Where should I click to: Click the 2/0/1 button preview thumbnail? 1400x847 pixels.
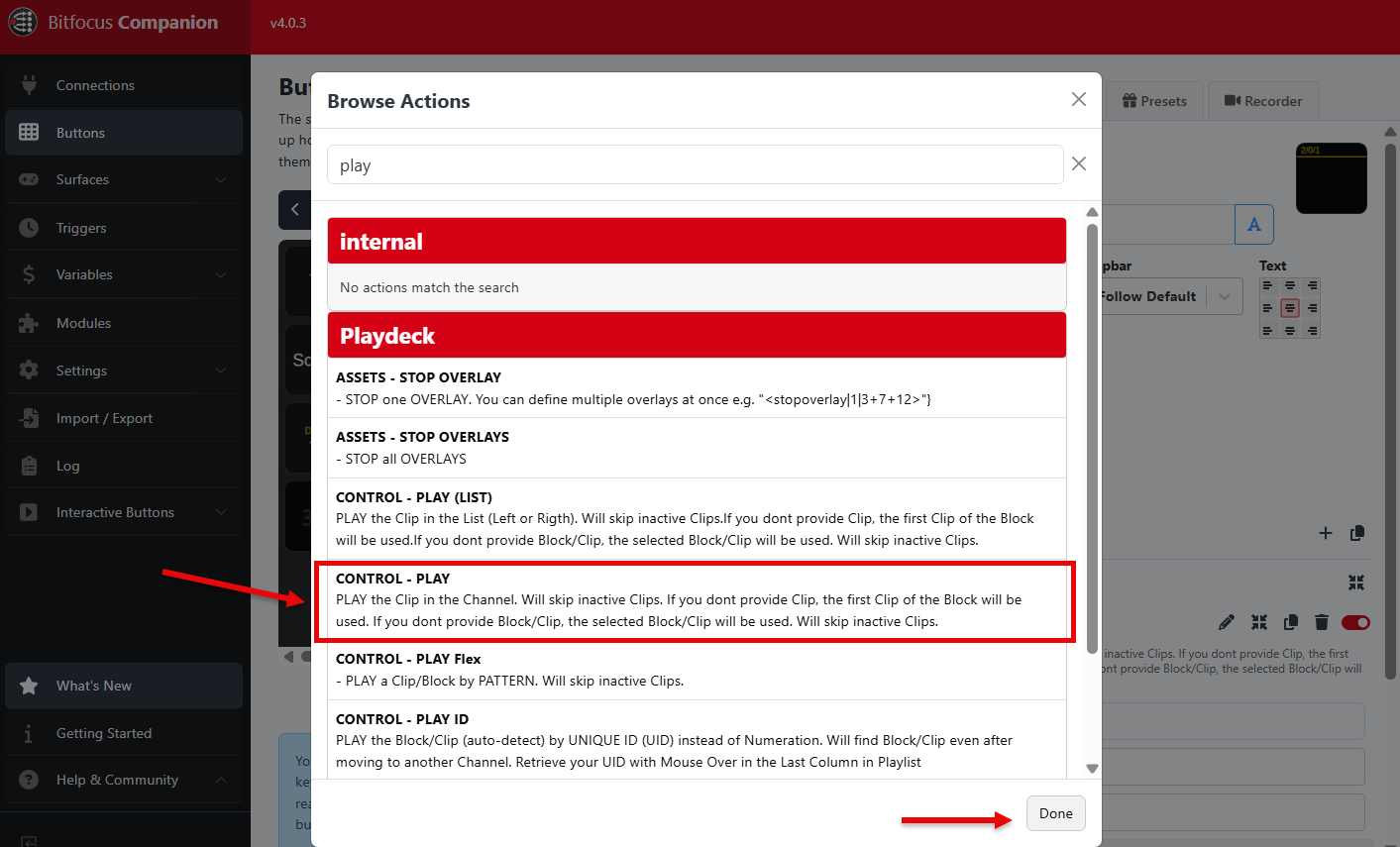pos(1332,178)
